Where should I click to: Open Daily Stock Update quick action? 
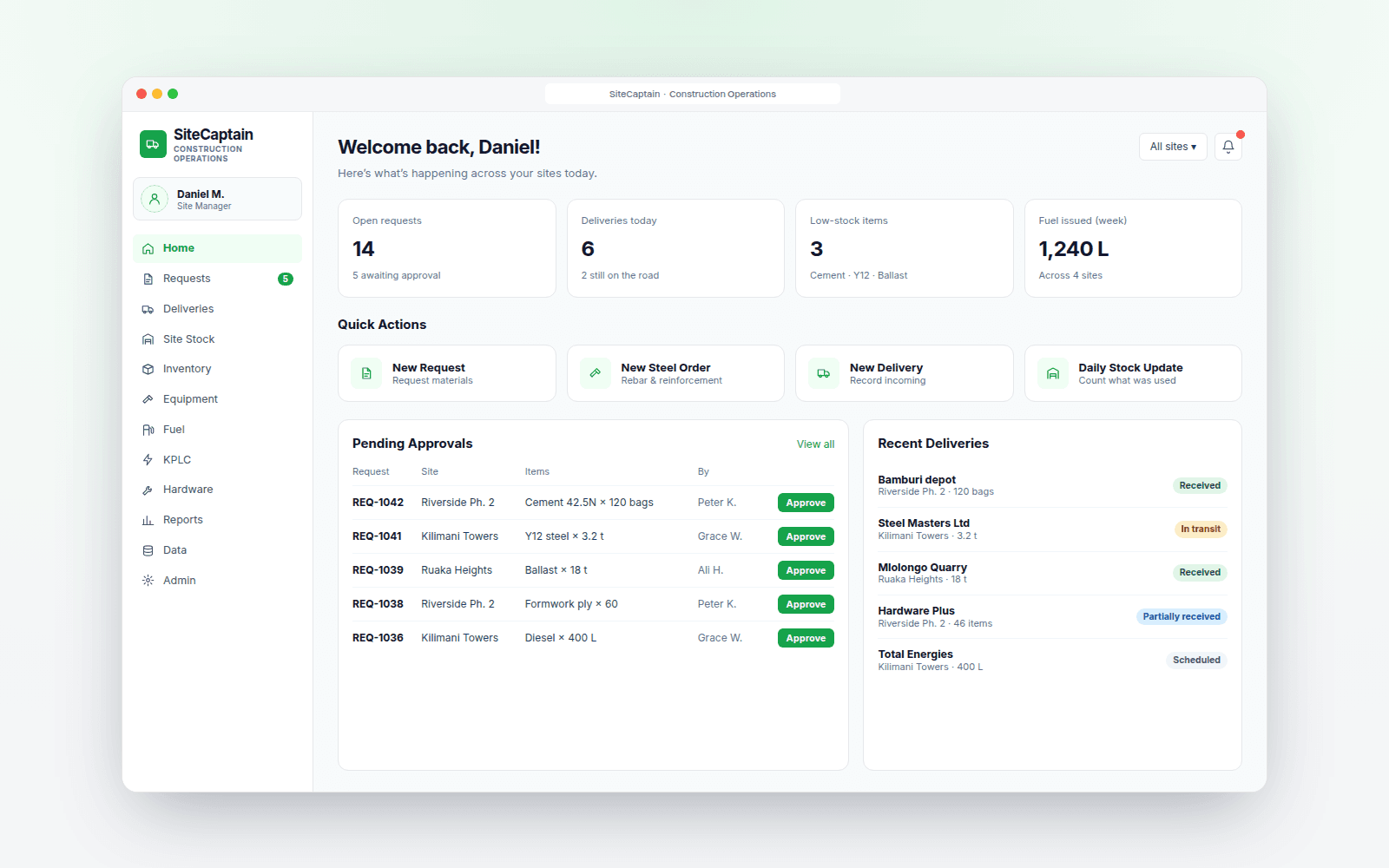[x=1133, y=373]
